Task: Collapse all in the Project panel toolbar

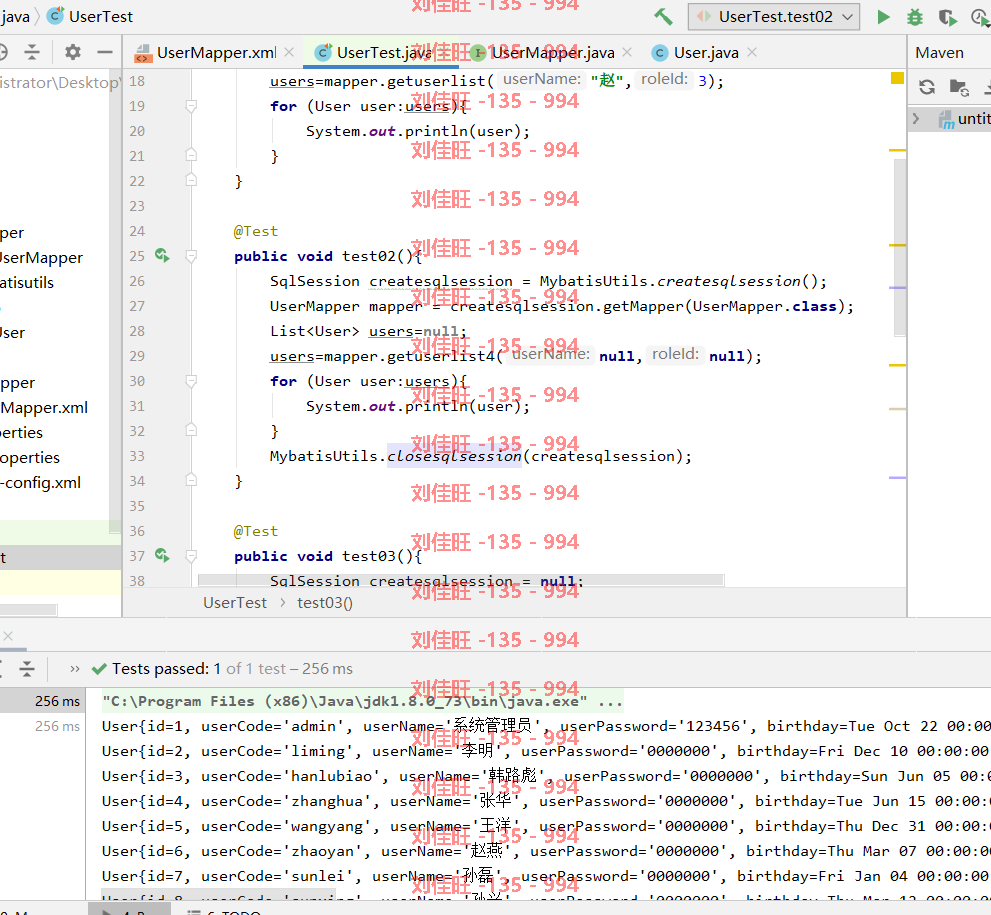Action: [x=32, y=52]
